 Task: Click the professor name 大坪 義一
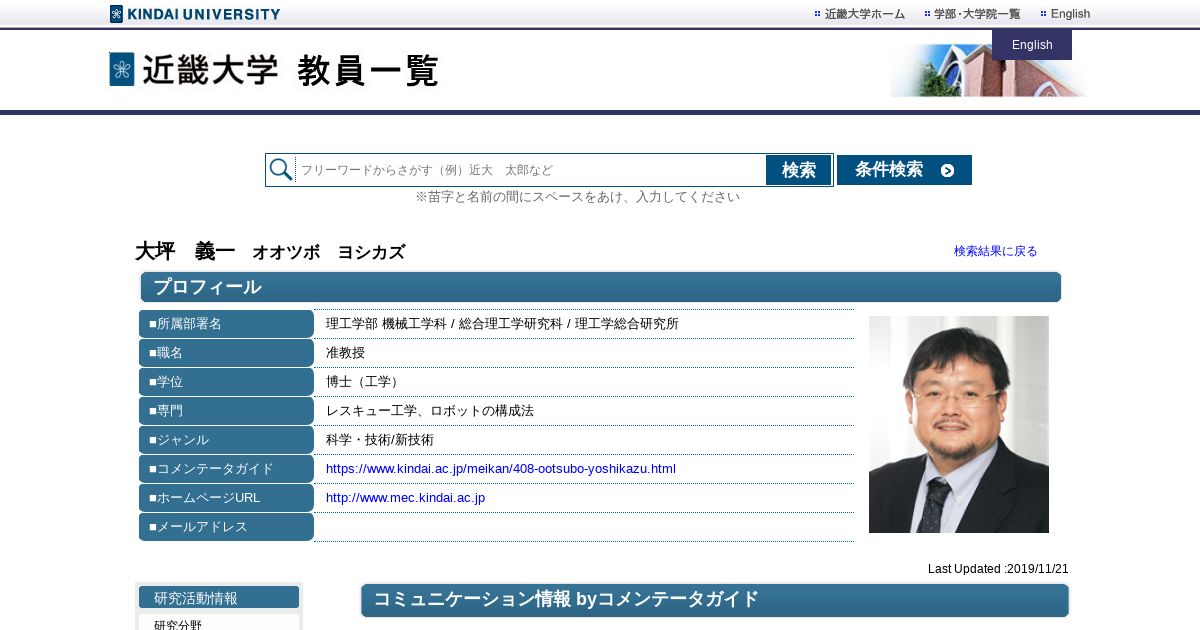[x=185, y=252]
